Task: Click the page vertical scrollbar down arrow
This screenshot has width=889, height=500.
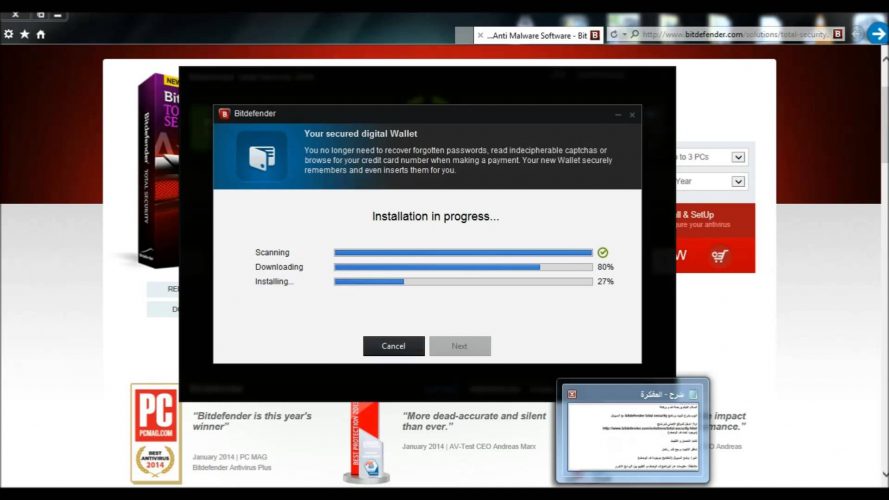Action: 884,475
